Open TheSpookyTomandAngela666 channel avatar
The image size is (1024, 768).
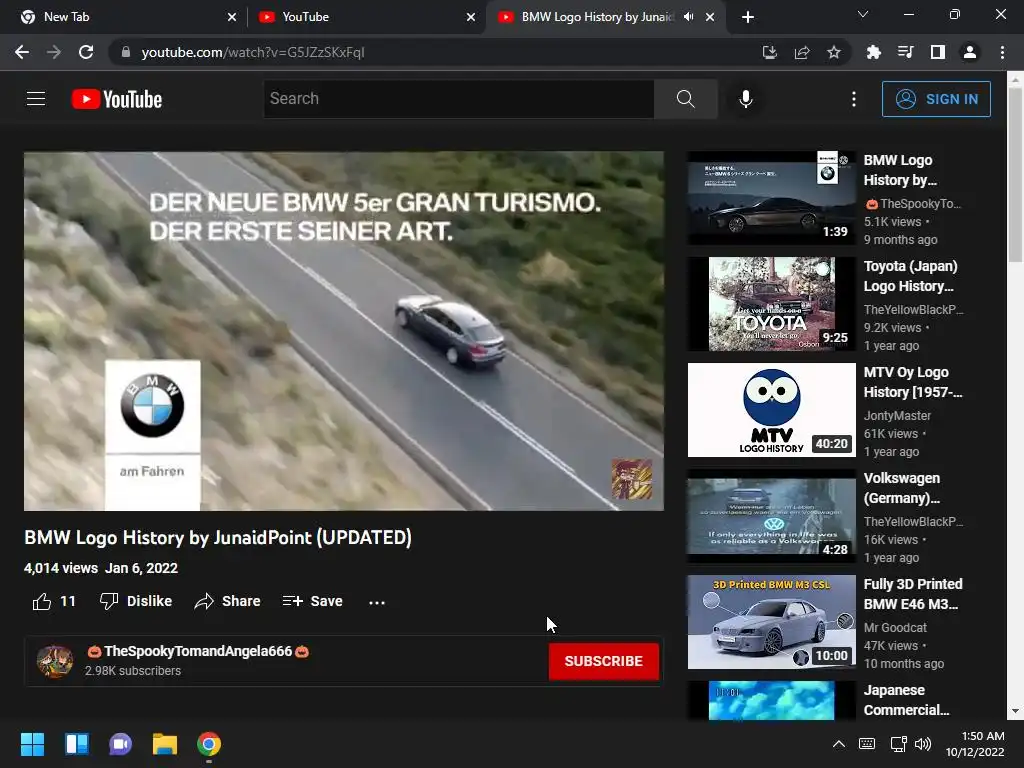tap(55, 661)
